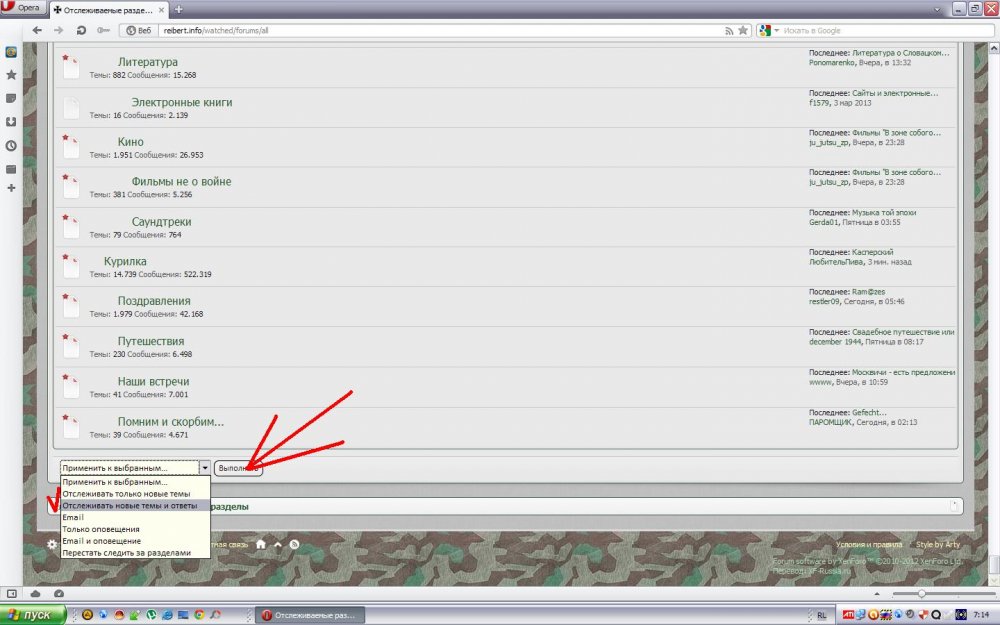Toggle the Opera panel sidebar button in status bar
The height and width of the screenshot is (625, 1000).
coord(11,593)
